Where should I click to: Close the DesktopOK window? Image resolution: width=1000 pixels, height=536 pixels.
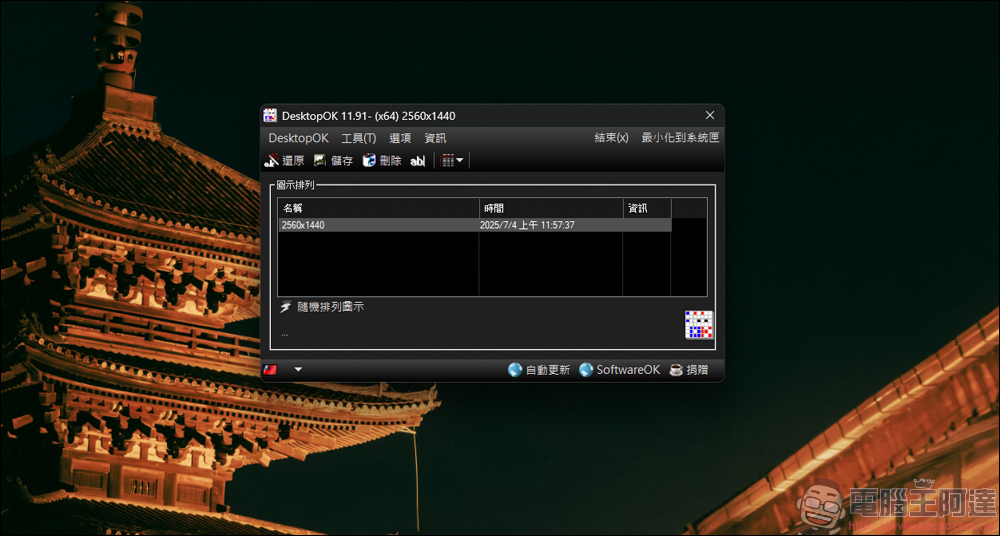pos(710,115)
